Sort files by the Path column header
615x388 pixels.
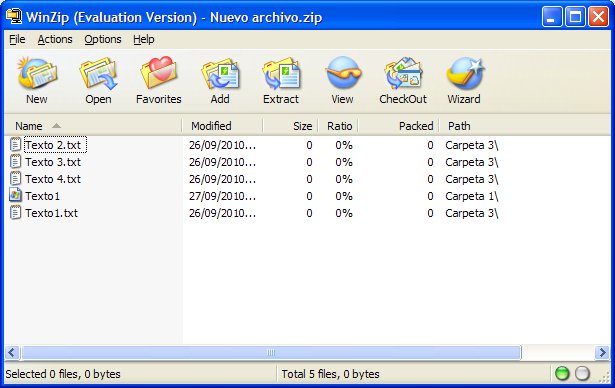pyautogui.click(x=525, y=126)
